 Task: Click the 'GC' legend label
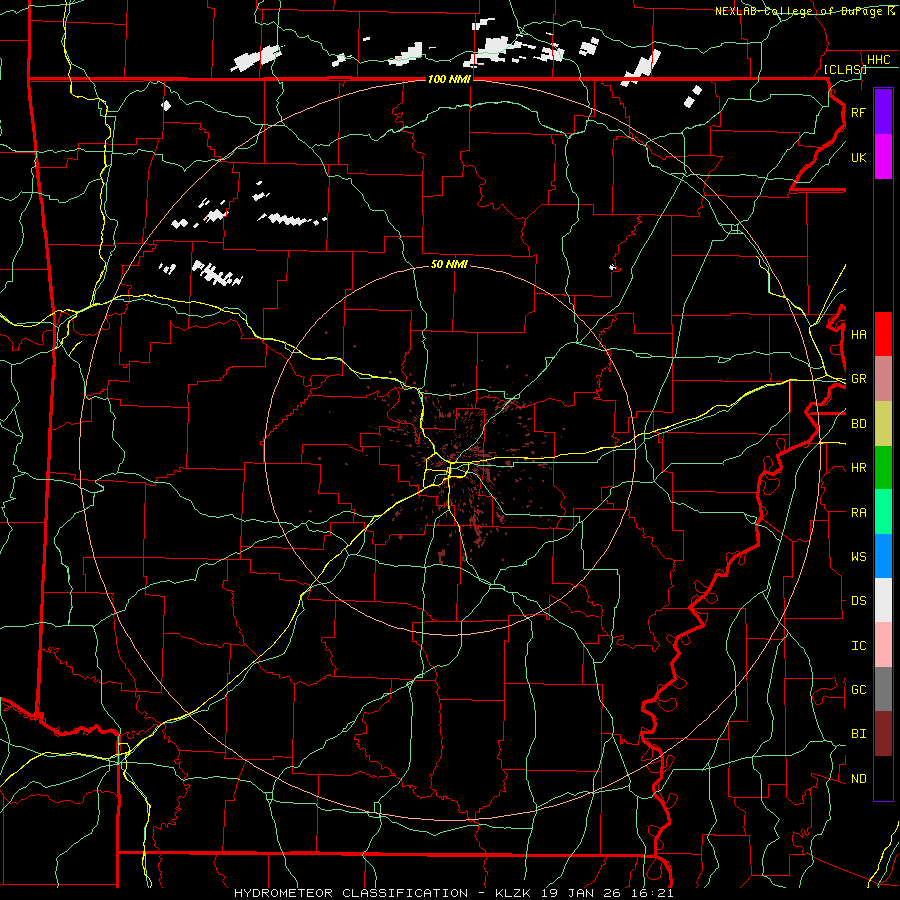click(x=858, y=690)
